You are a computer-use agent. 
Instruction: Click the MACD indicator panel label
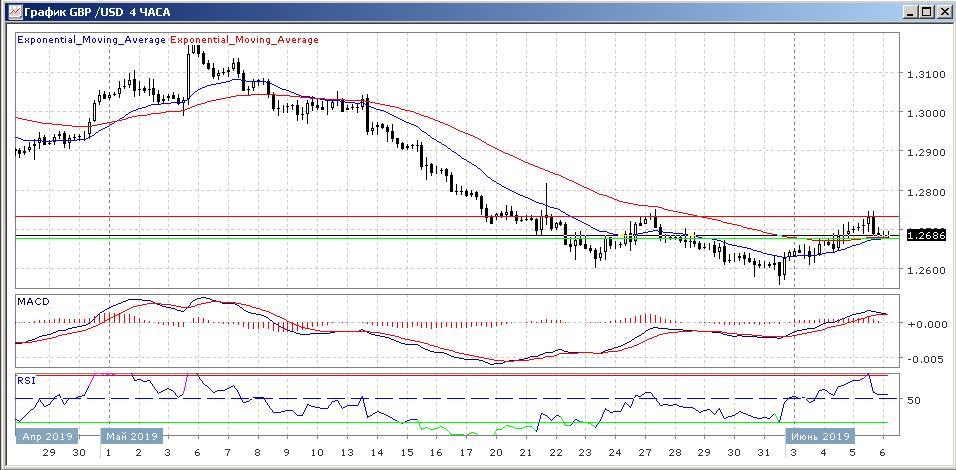click(33, 301)
